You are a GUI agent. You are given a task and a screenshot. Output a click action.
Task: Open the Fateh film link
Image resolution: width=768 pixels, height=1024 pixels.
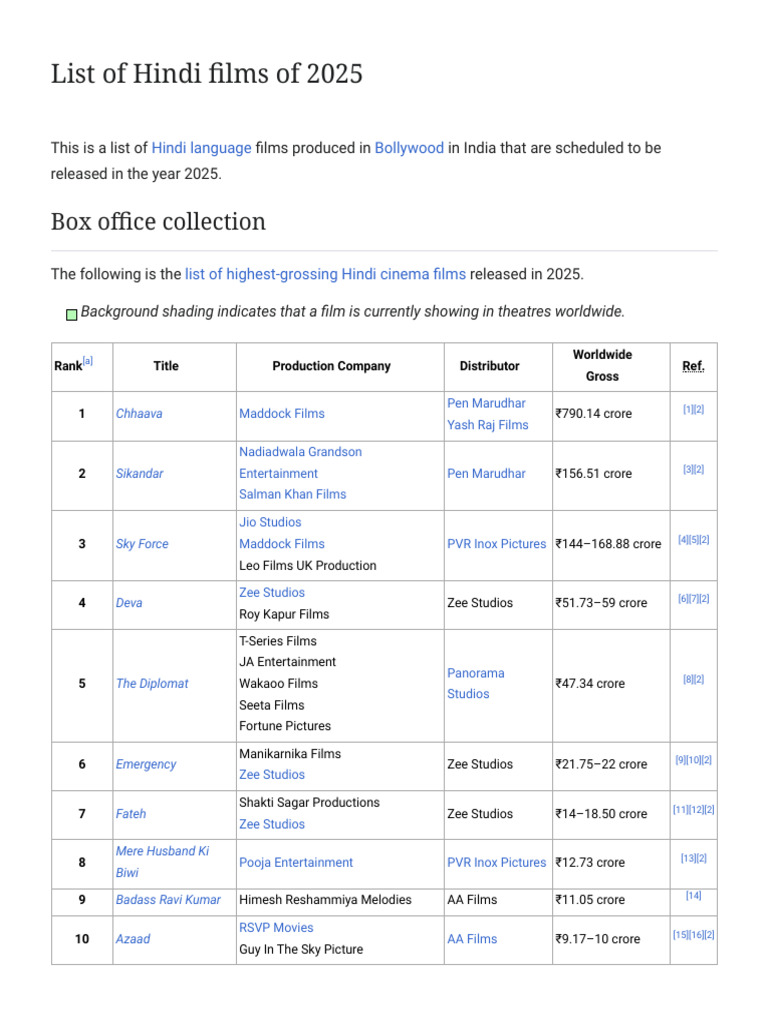click(x=131, y=814)
